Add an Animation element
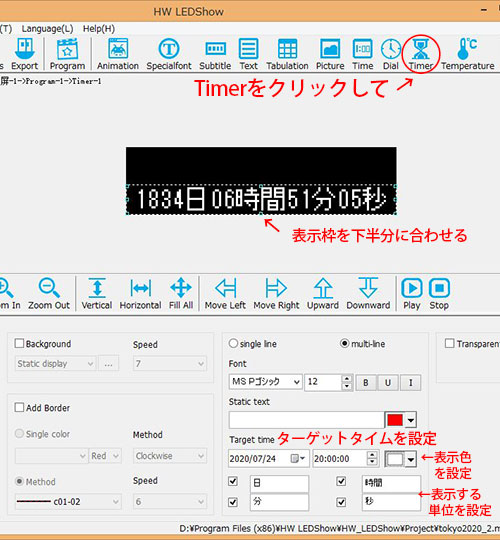This screenshot has width=500, height=540. [x=118, y=54]
